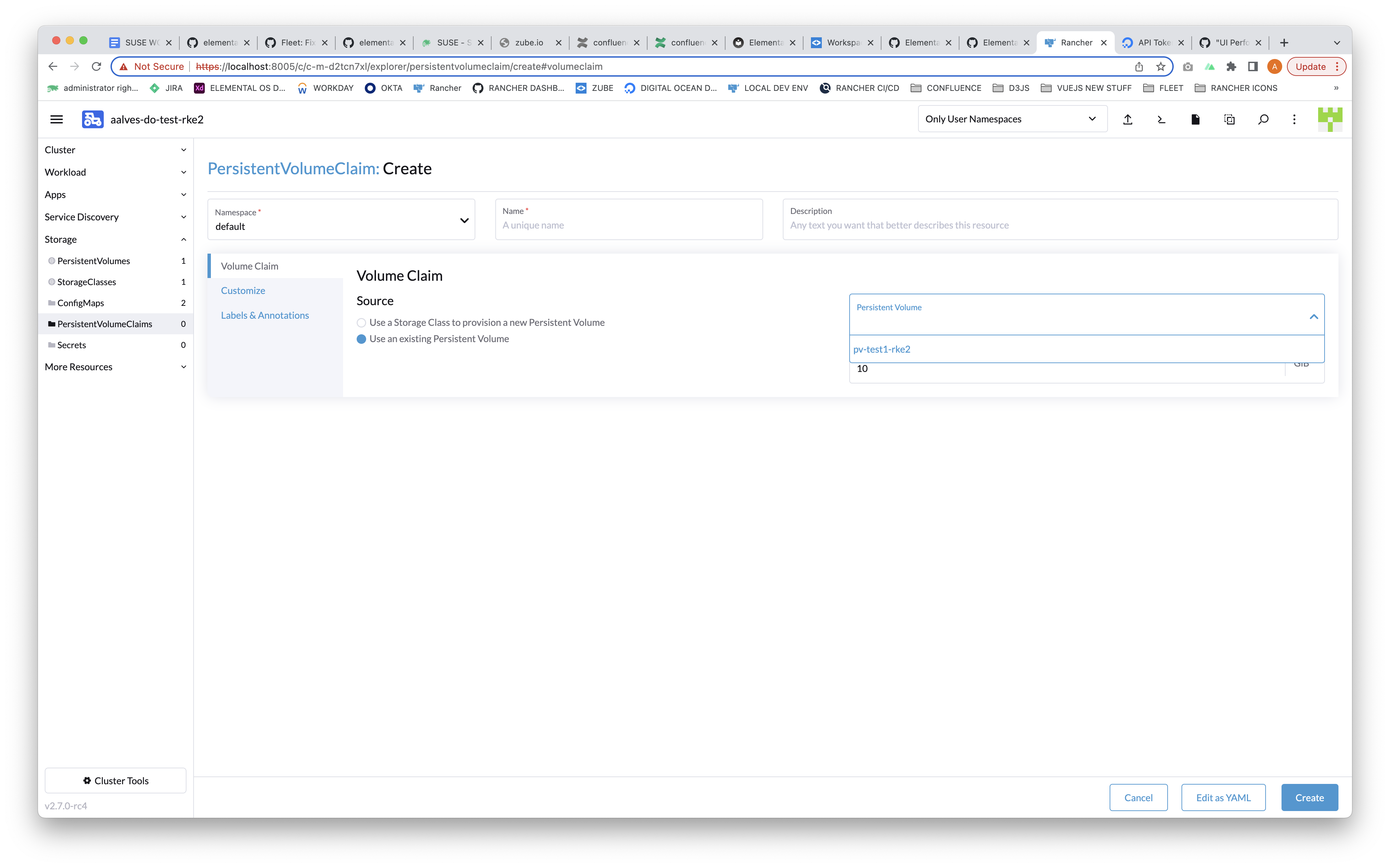Click the Create button
Viewport: 1390px width, 868px height.
pos(1309,797)
